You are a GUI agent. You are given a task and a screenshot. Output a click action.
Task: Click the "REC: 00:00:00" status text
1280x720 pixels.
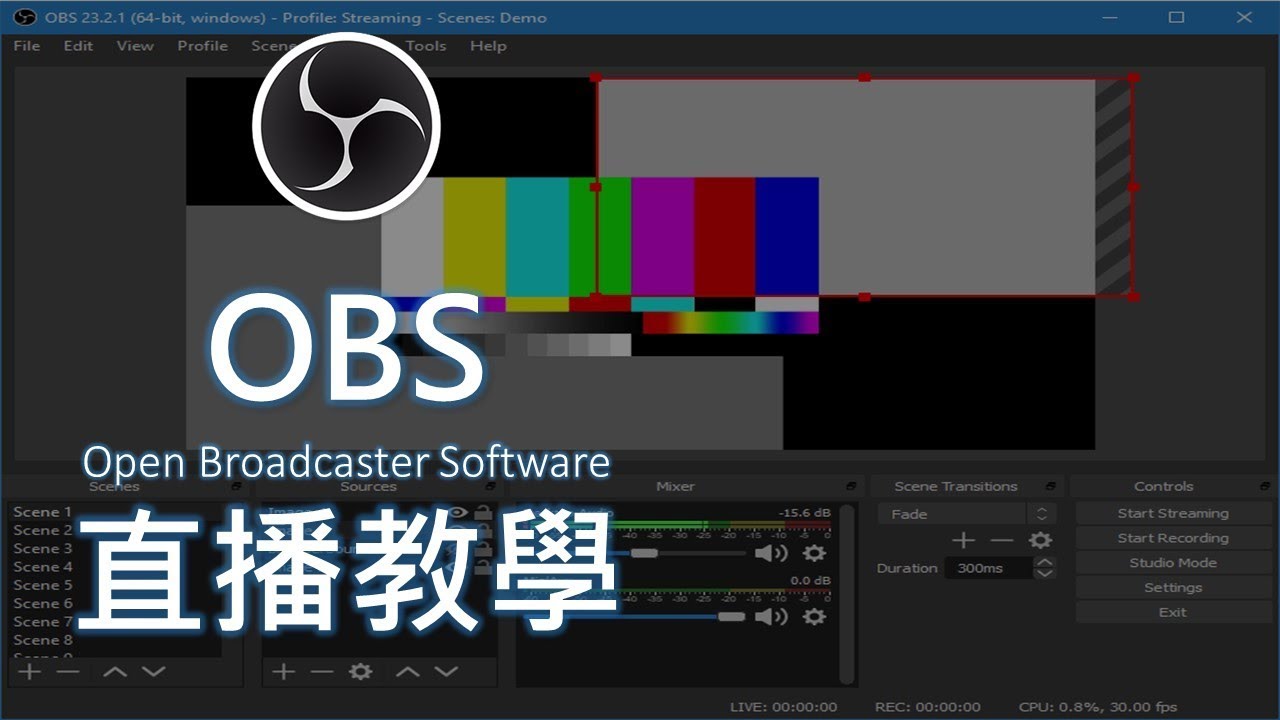pyautogui.click(x=927, y=707)
